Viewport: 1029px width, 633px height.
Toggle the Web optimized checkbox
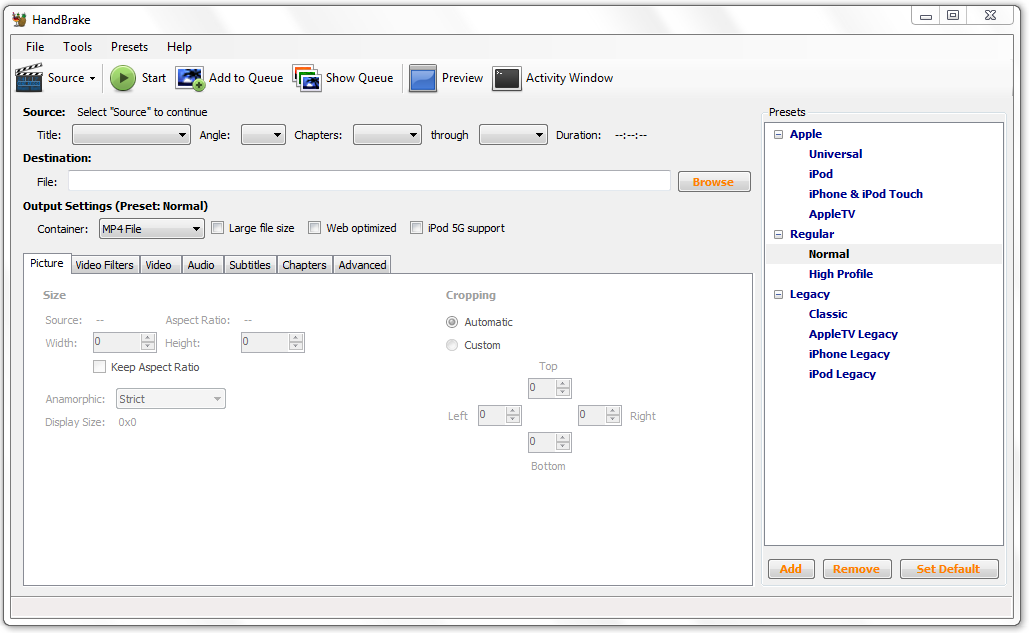coord(315,228)
